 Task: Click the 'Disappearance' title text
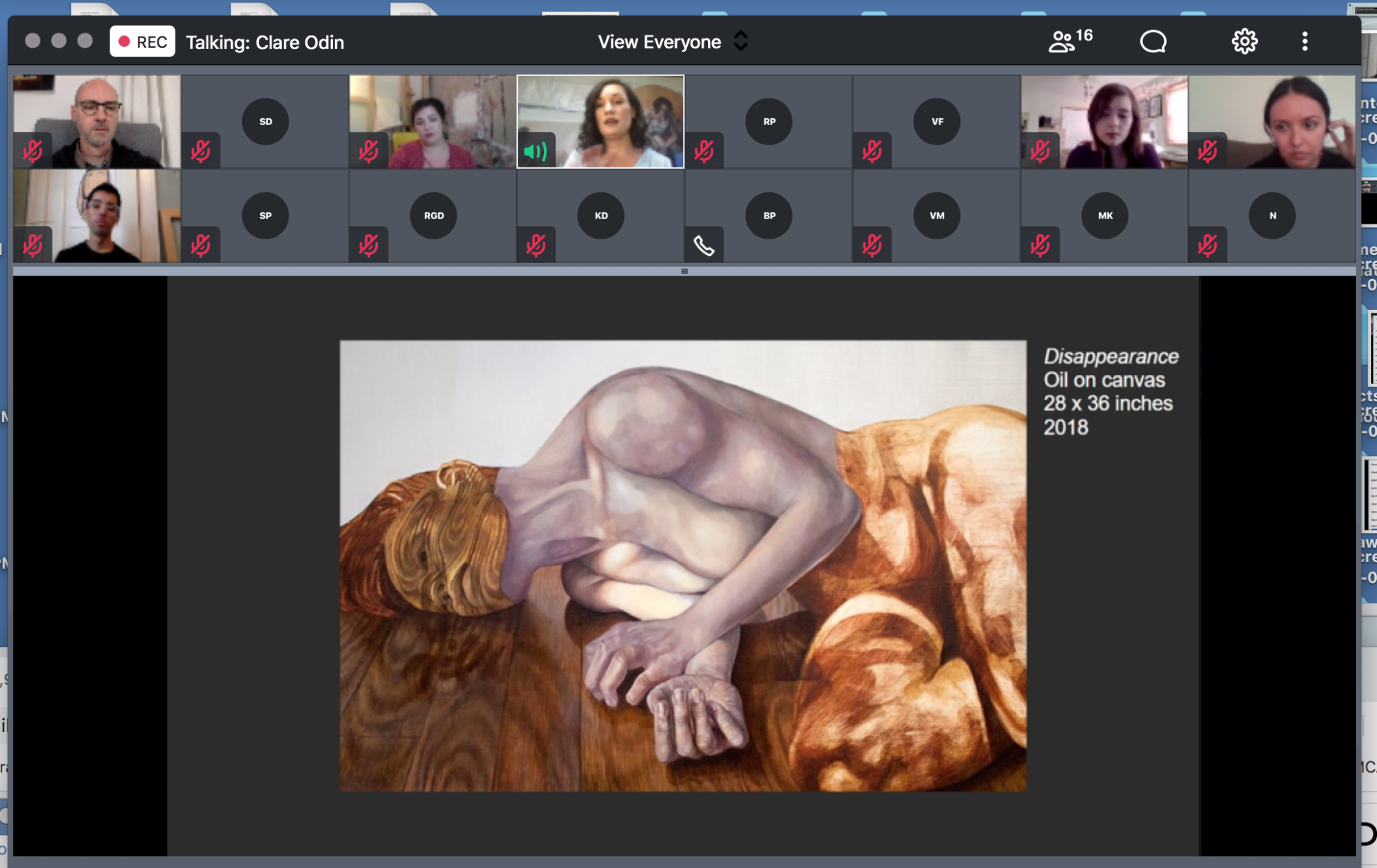[1111, 356]
